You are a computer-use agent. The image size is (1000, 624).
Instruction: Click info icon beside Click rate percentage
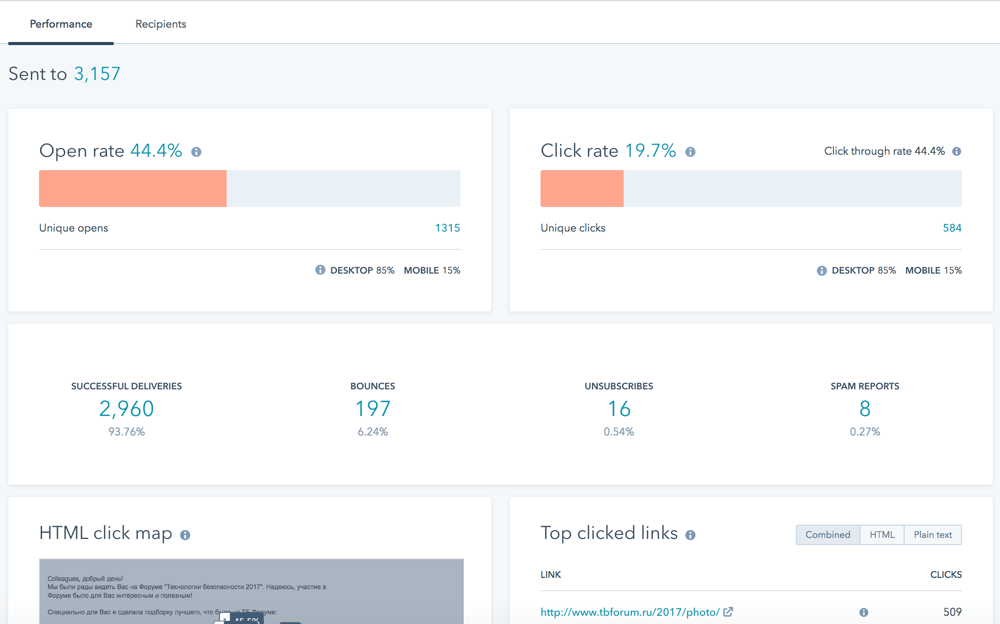[x=690, y=152]
